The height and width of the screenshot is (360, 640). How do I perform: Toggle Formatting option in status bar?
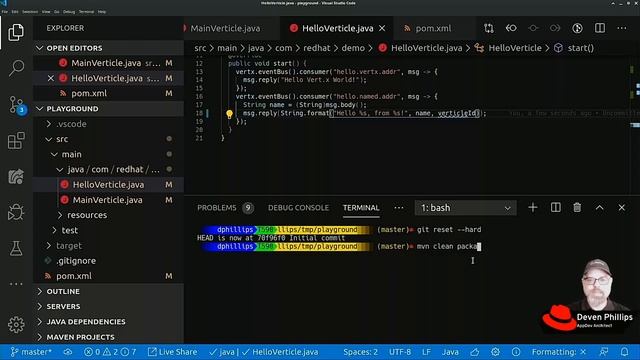tap(559, 352)
